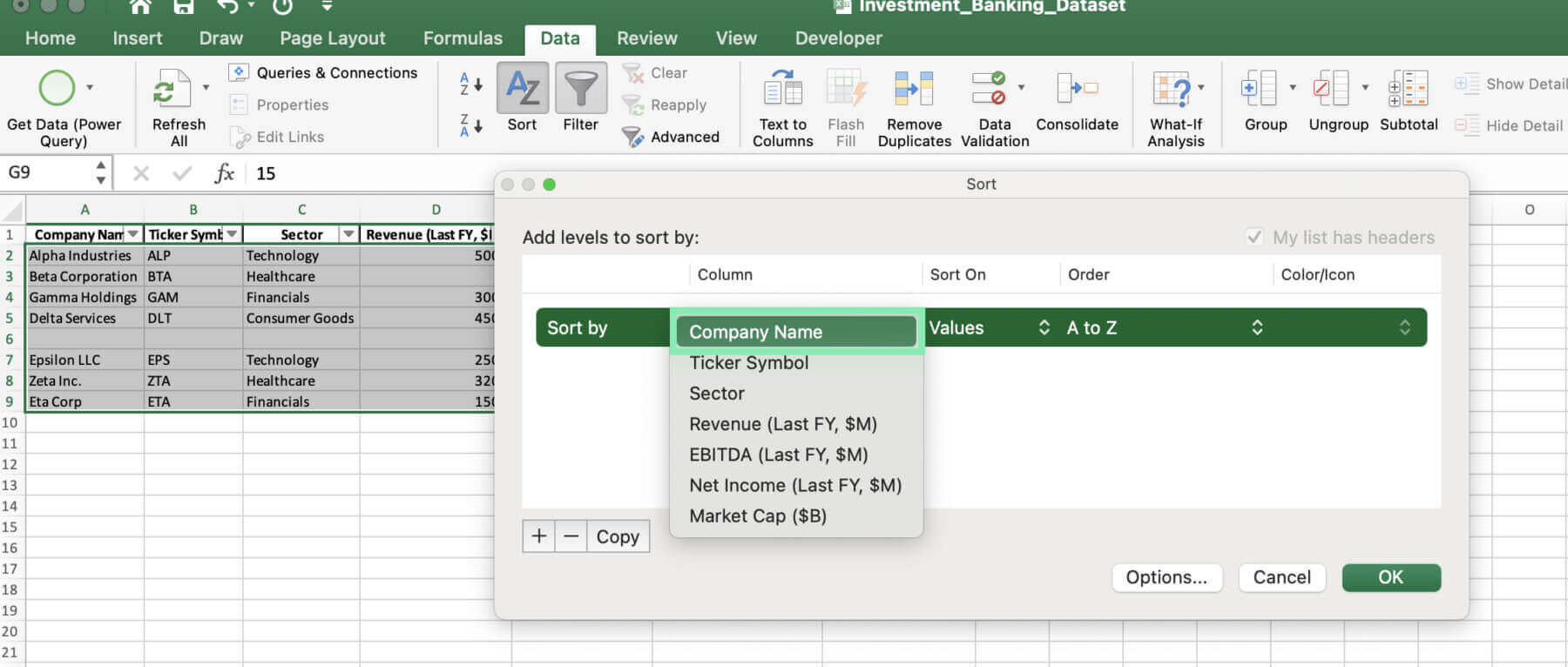Click Remove Duplicates icon

click(914, 89)
